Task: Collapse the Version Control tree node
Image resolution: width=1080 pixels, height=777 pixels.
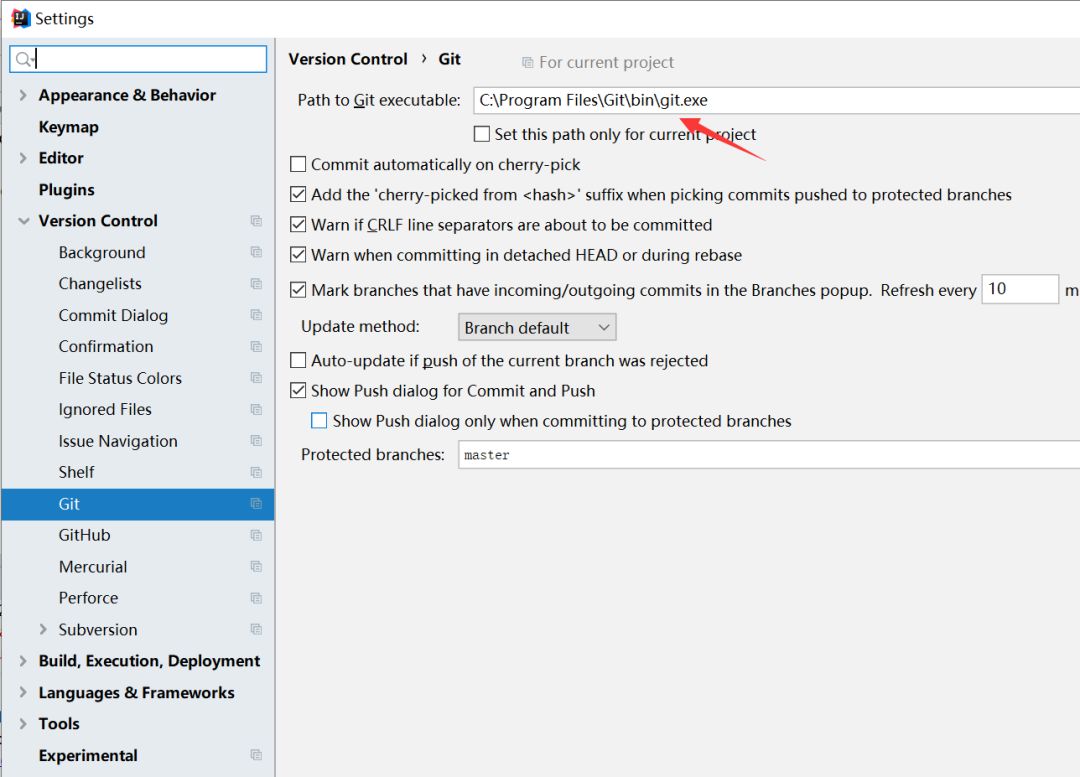Action: 23,221
